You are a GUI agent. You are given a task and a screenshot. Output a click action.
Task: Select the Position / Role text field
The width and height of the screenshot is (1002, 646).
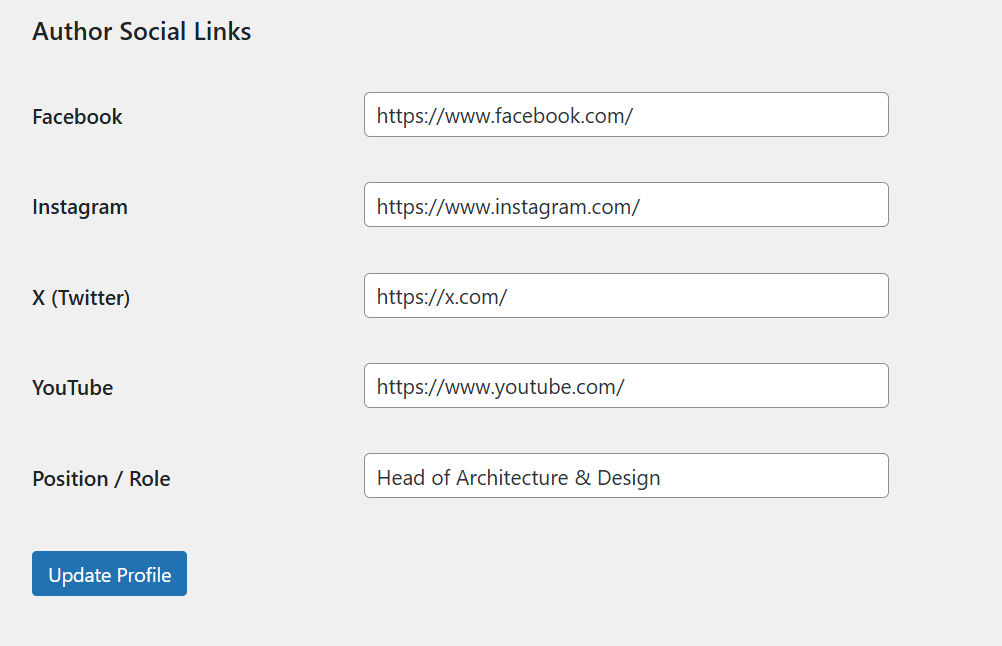[x=625, y=475]
